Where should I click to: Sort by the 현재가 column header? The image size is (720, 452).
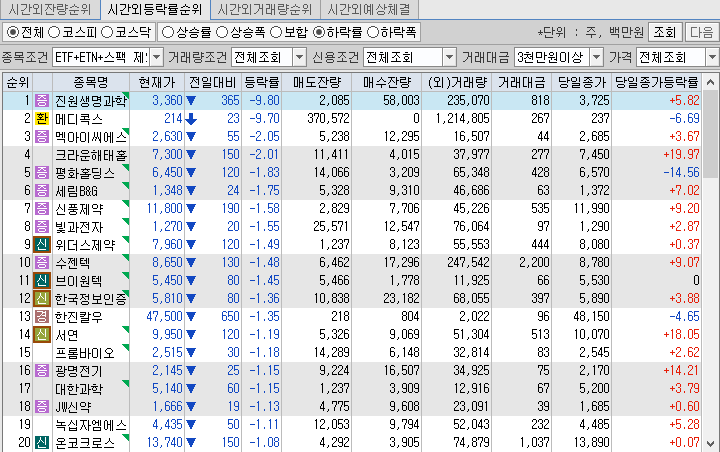[157, 82]
